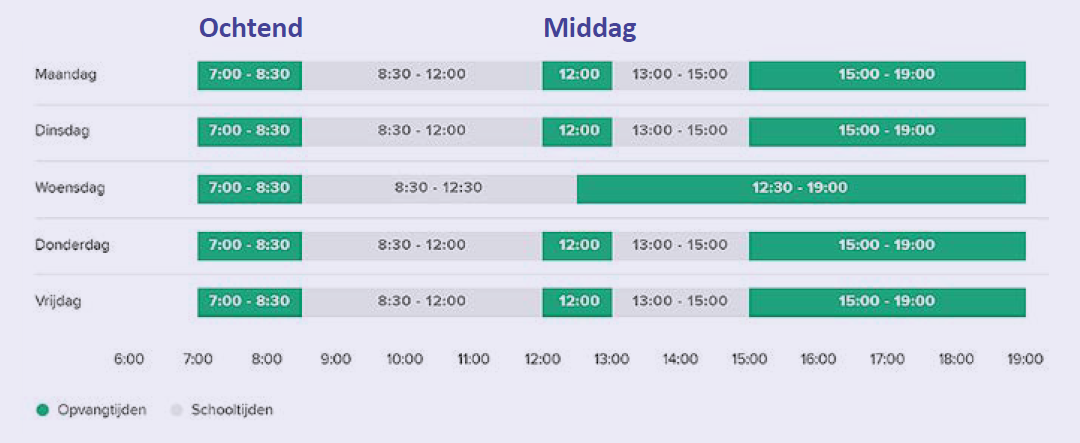Click the 6:00 time axis marker

(x=129, y=359)
